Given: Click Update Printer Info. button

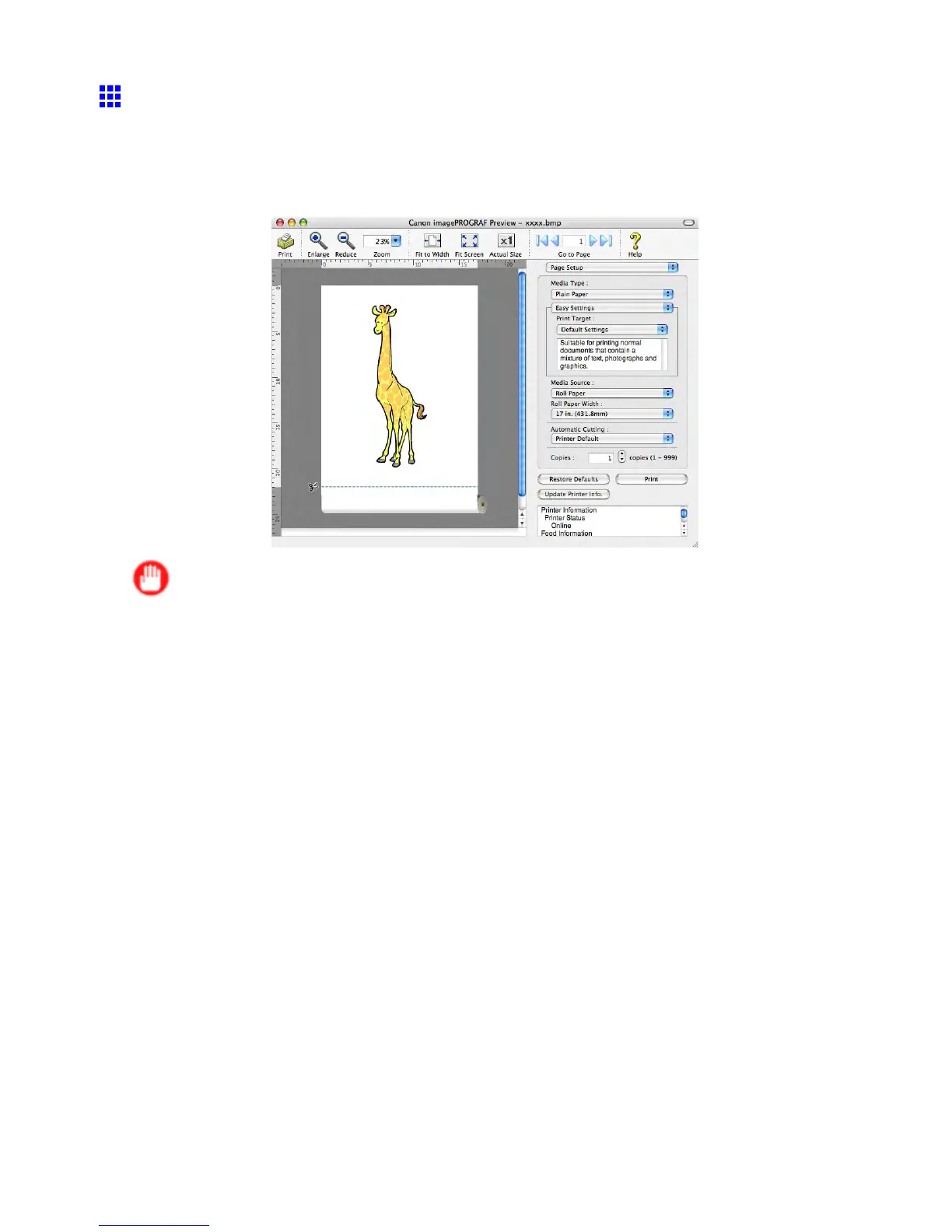Looking at the screenshot, I should tap(574, 495).
